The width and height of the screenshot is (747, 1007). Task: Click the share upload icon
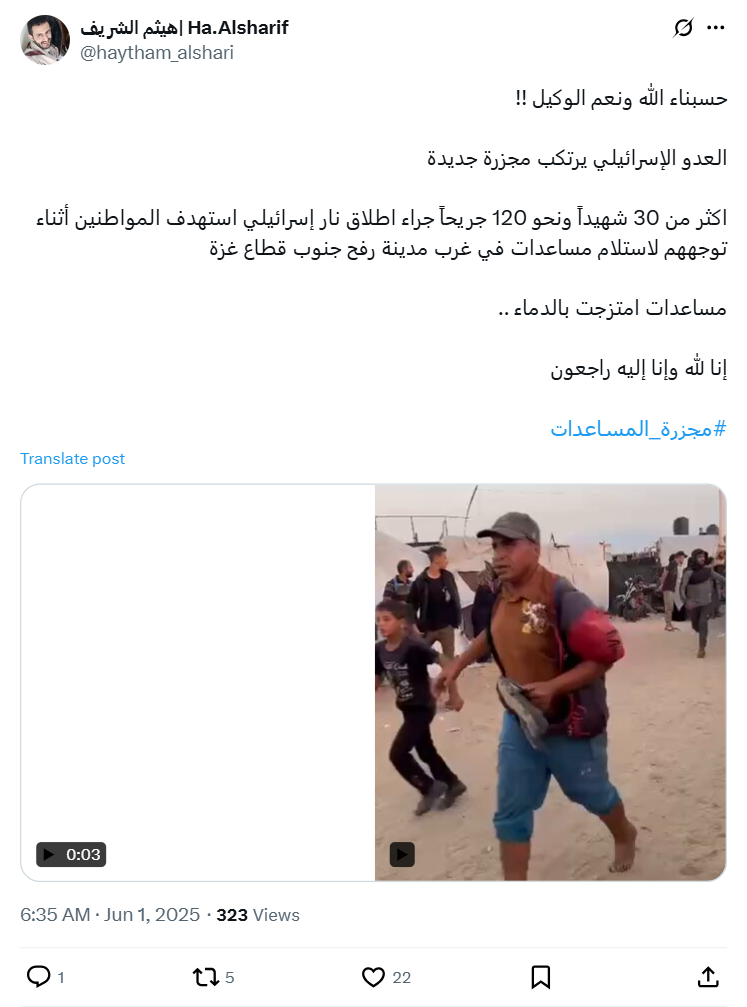pyautogui.click(x=708, y=977)
